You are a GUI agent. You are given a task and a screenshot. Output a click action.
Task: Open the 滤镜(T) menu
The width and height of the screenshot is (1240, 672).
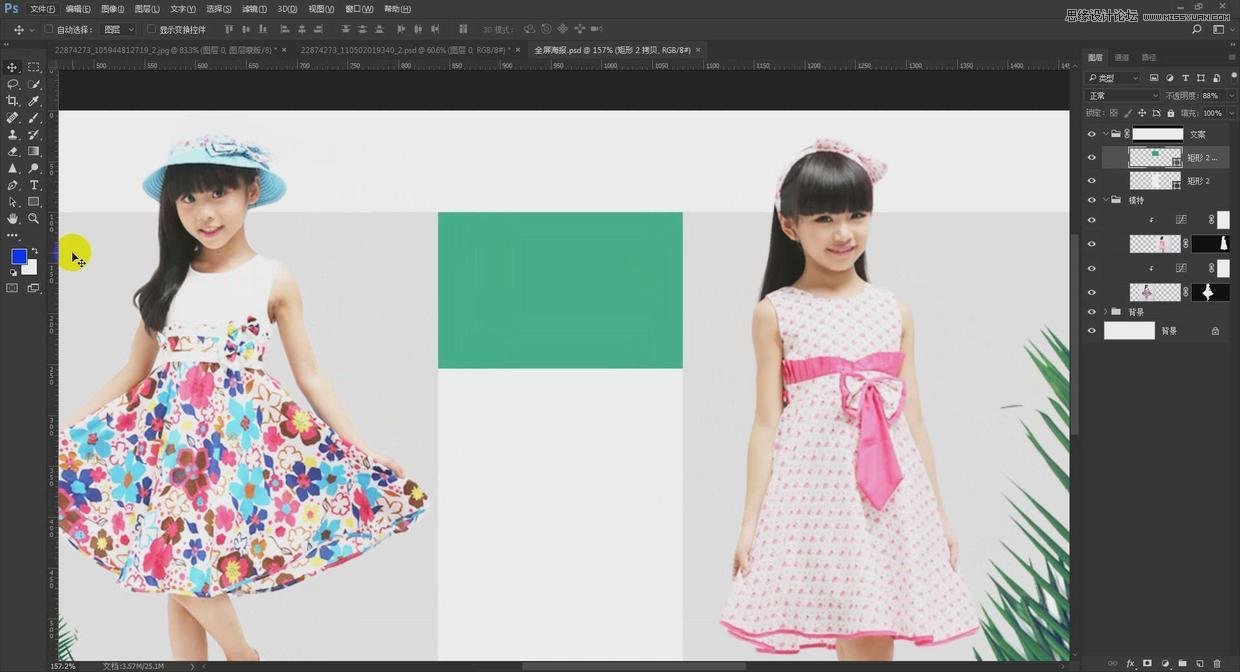pyautogui.click(x=254, y=9)
